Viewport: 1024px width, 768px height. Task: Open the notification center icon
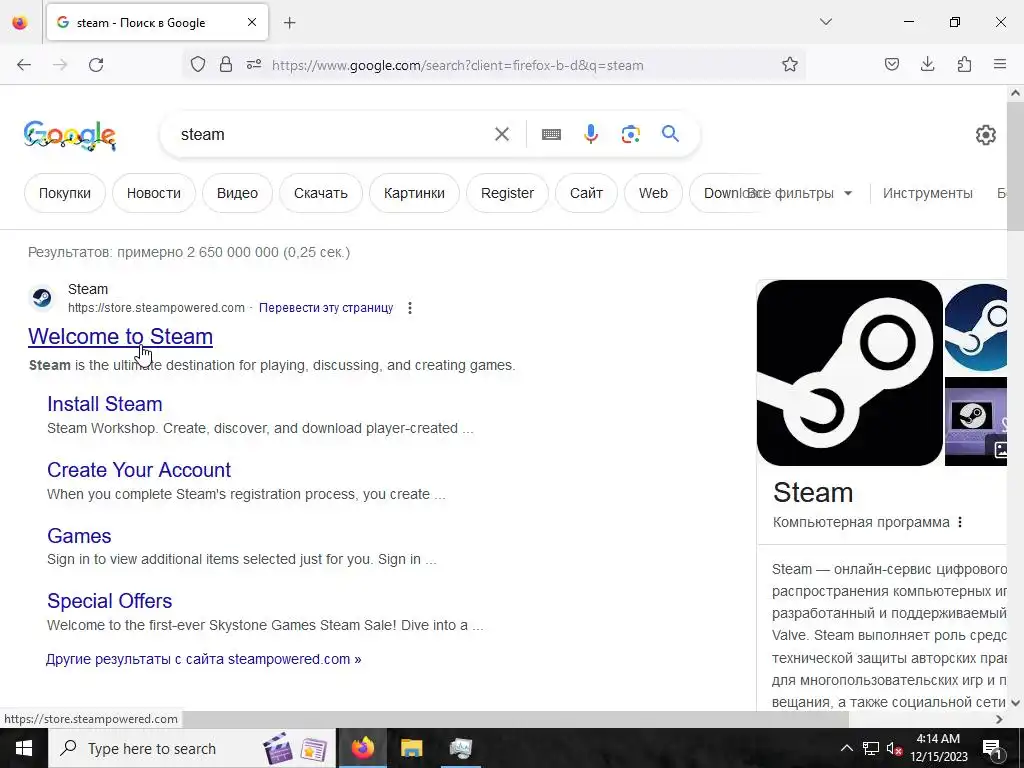point(993,748)
